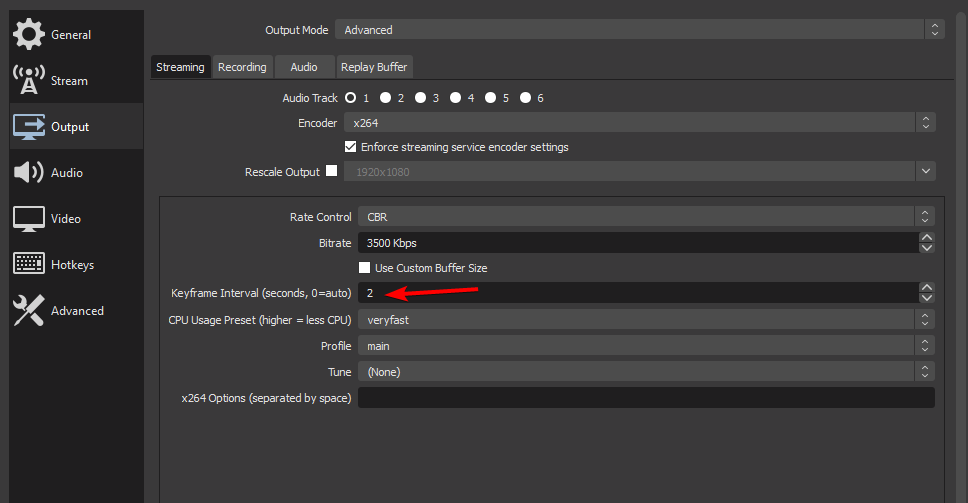Increase Keyframe Interval with up arrow
This screenshot has width=968, height=503.
click(x=927, y=288)
